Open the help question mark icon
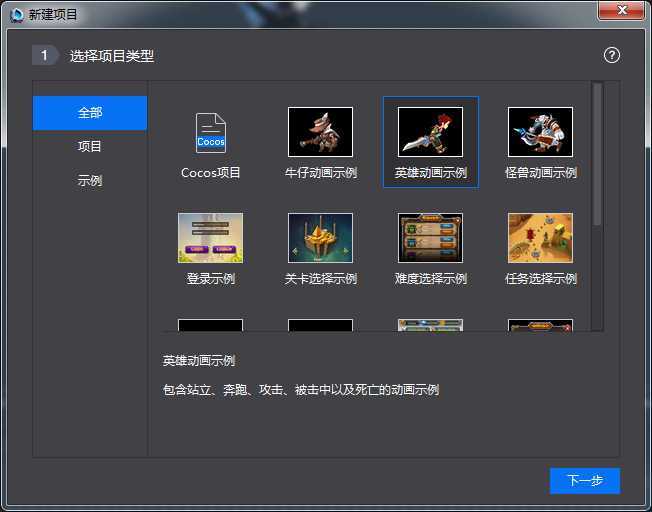652x512 pixels. point(612,55)
